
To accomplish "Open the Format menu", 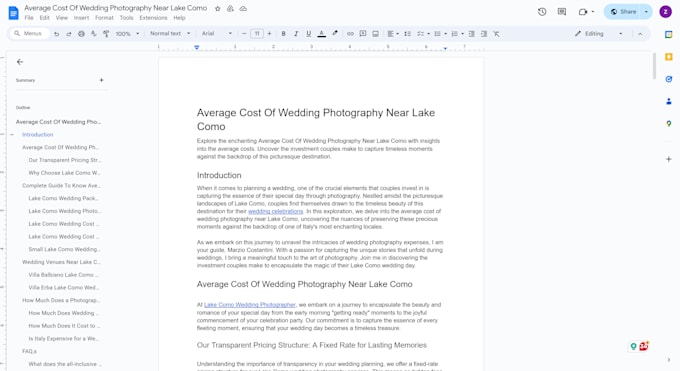I will pos(104,18).
